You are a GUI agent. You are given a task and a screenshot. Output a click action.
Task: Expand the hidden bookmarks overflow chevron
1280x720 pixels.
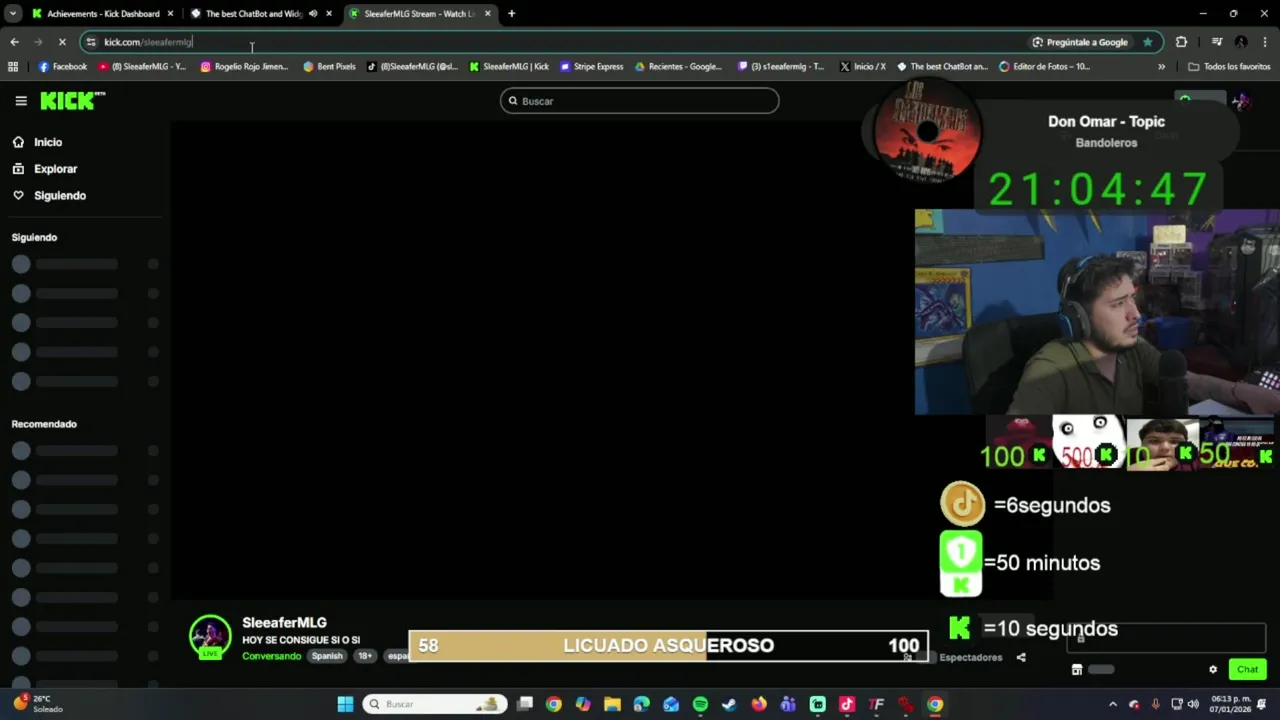click(1161, 67)
